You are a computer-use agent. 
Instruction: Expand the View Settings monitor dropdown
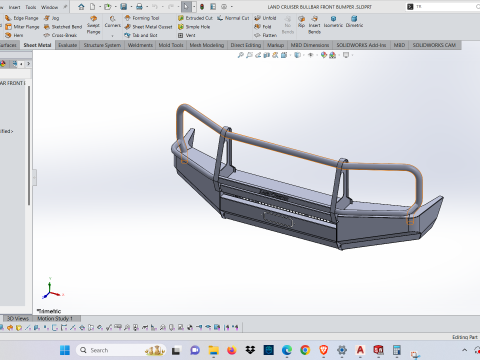(x=352, y=55)
